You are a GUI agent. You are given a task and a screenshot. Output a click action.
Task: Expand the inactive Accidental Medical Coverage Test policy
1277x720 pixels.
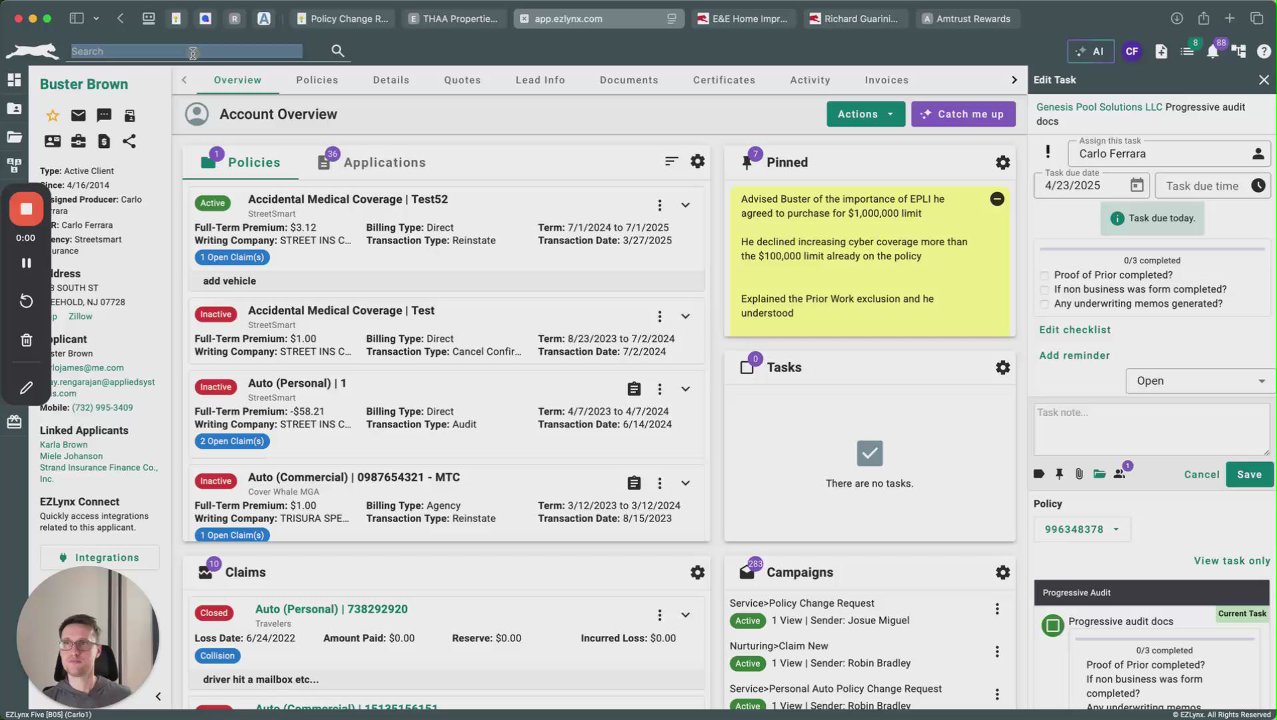tap(685, 316)
